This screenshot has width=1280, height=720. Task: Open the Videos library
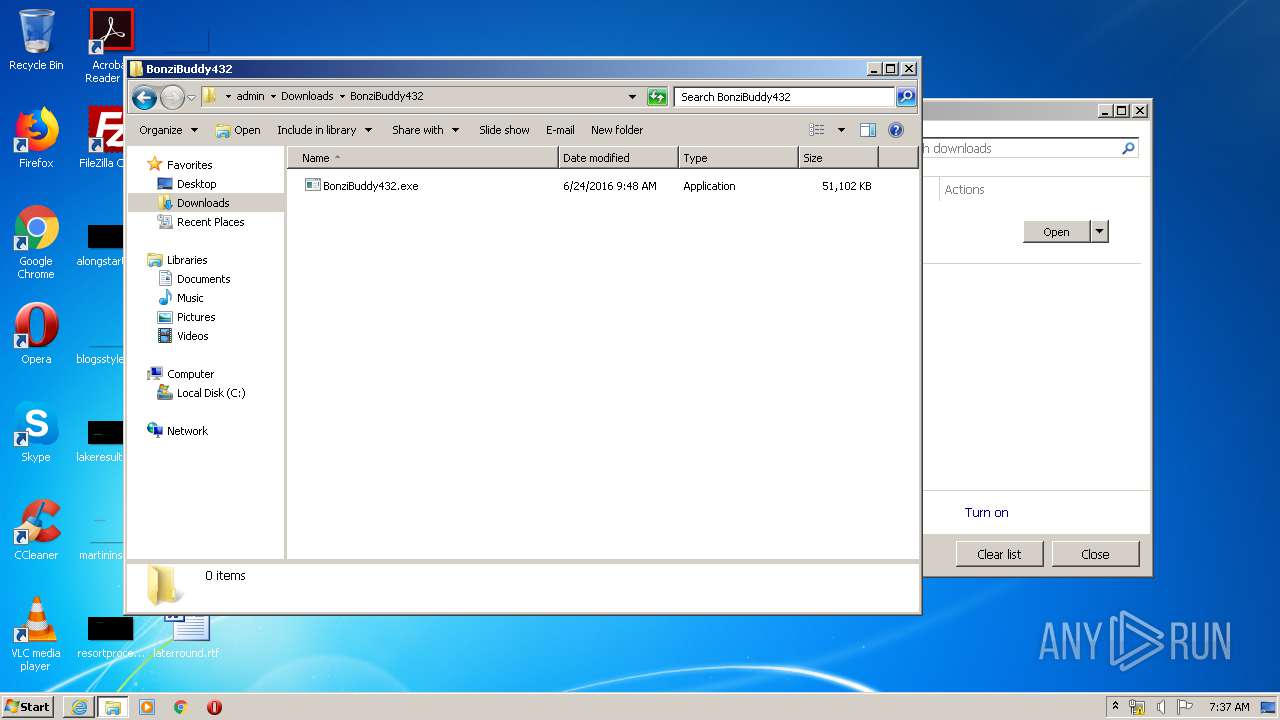click(x=184, y=336)
